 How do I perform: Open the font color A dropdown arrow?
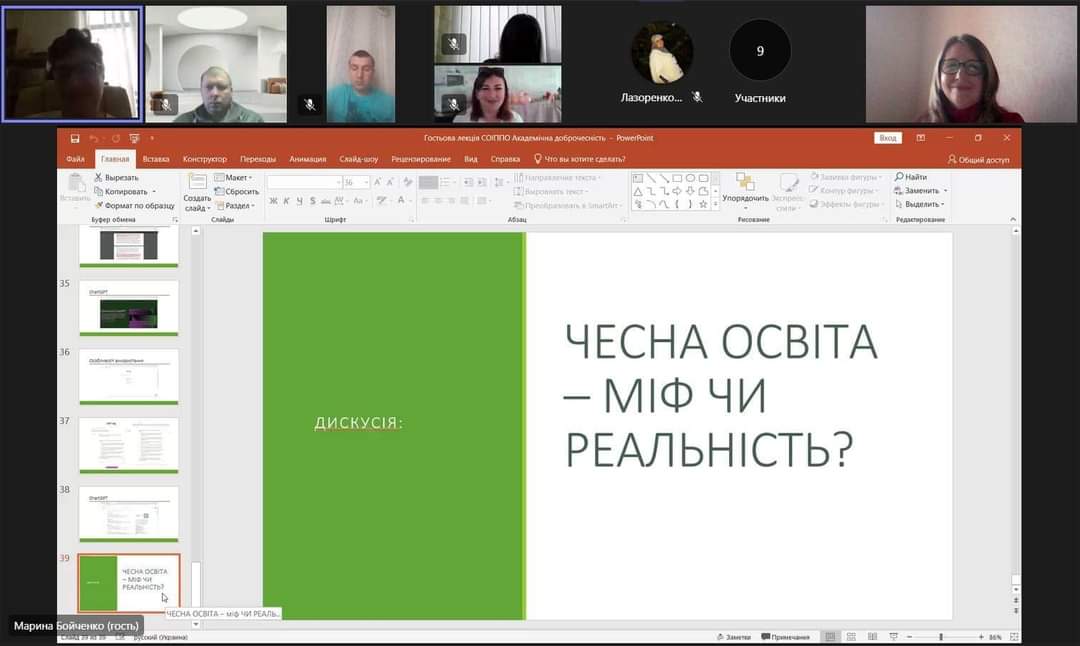pyautogui.click(x=411, y=201)
